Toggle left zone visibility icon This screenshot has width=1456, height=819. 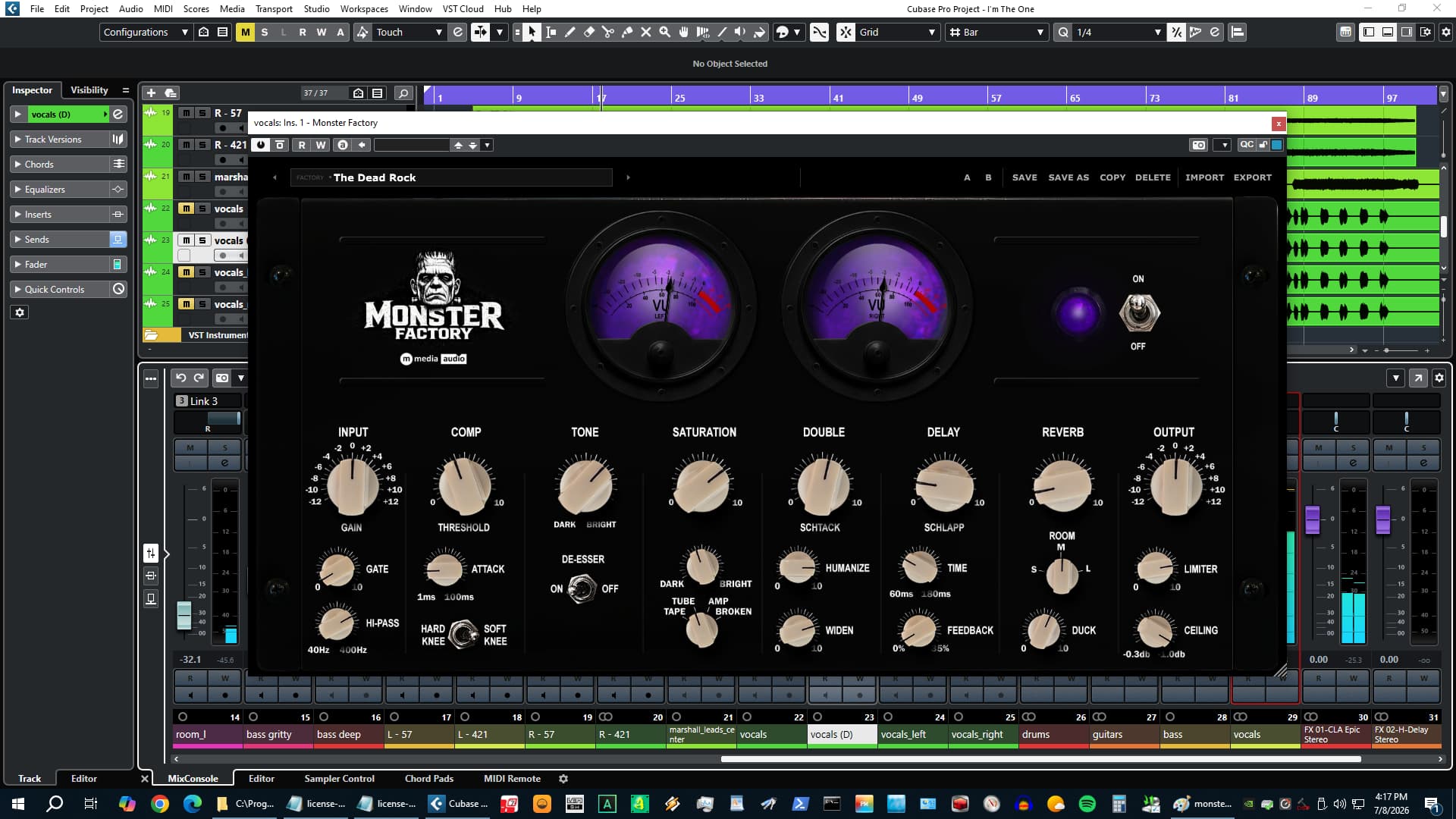(x=1369, y=32)
